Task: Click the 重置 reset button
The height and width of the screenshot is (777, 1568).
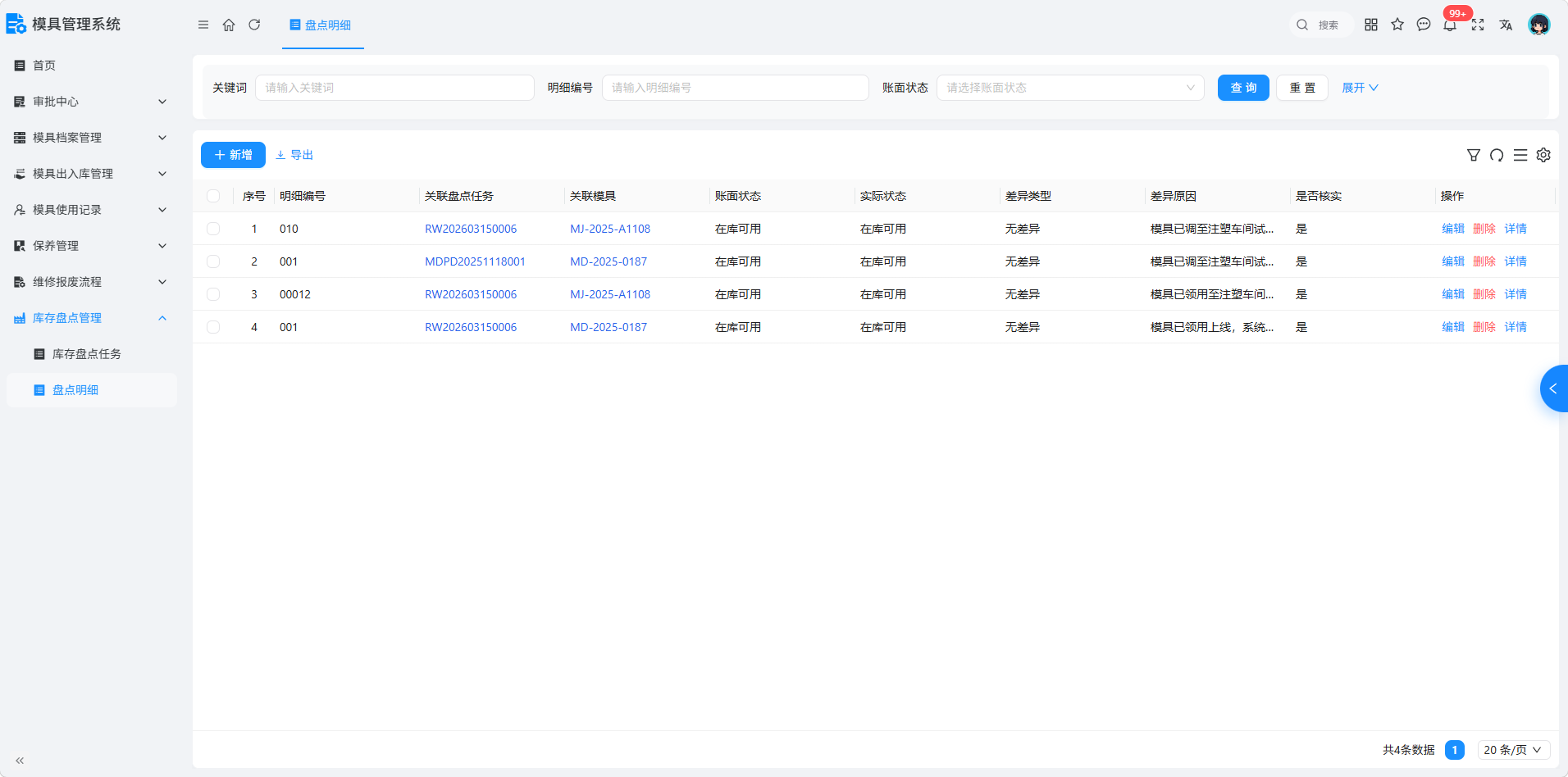Action: [1302, 88]
